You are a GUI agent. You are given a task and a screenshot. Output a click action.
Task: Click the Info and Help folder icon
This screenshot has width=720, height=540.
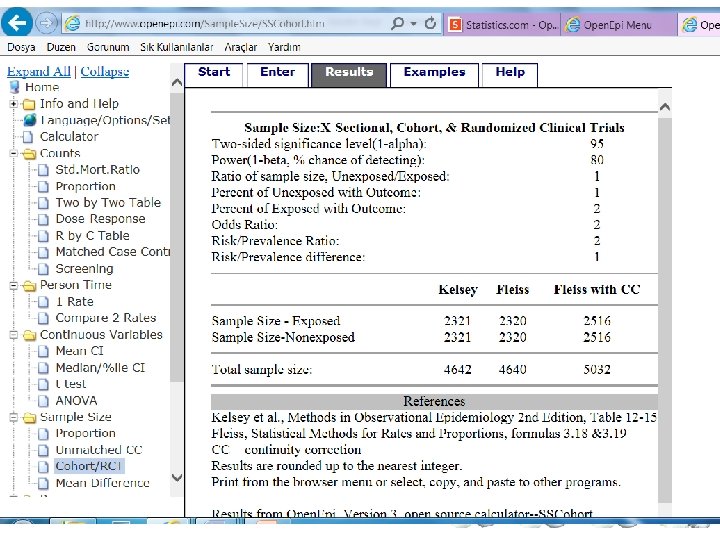click(x=29, y=104)
